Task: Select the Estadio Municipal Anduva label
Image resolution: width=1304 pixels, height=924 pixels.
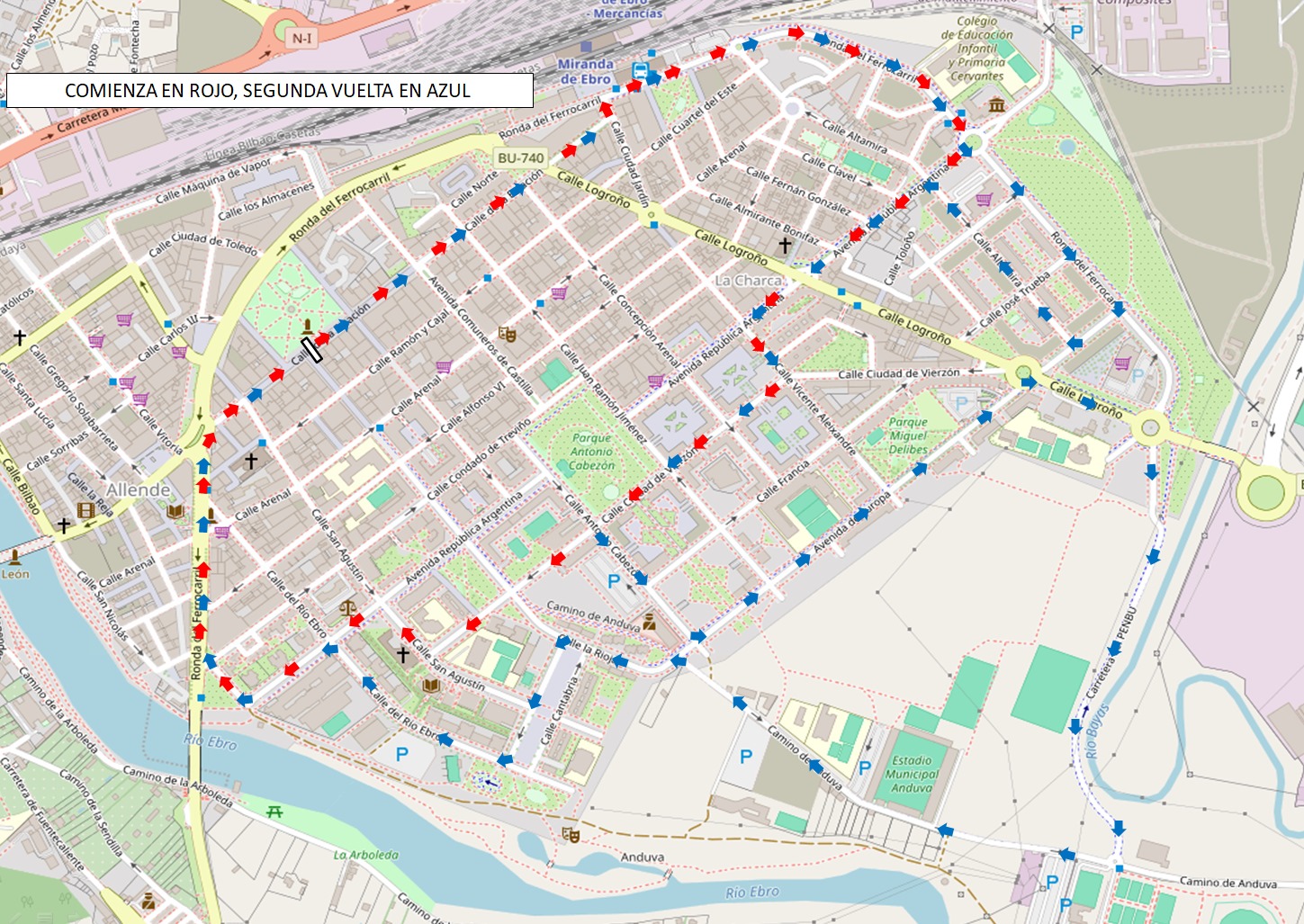Action: pyautogui.click(x=912, y=774)
